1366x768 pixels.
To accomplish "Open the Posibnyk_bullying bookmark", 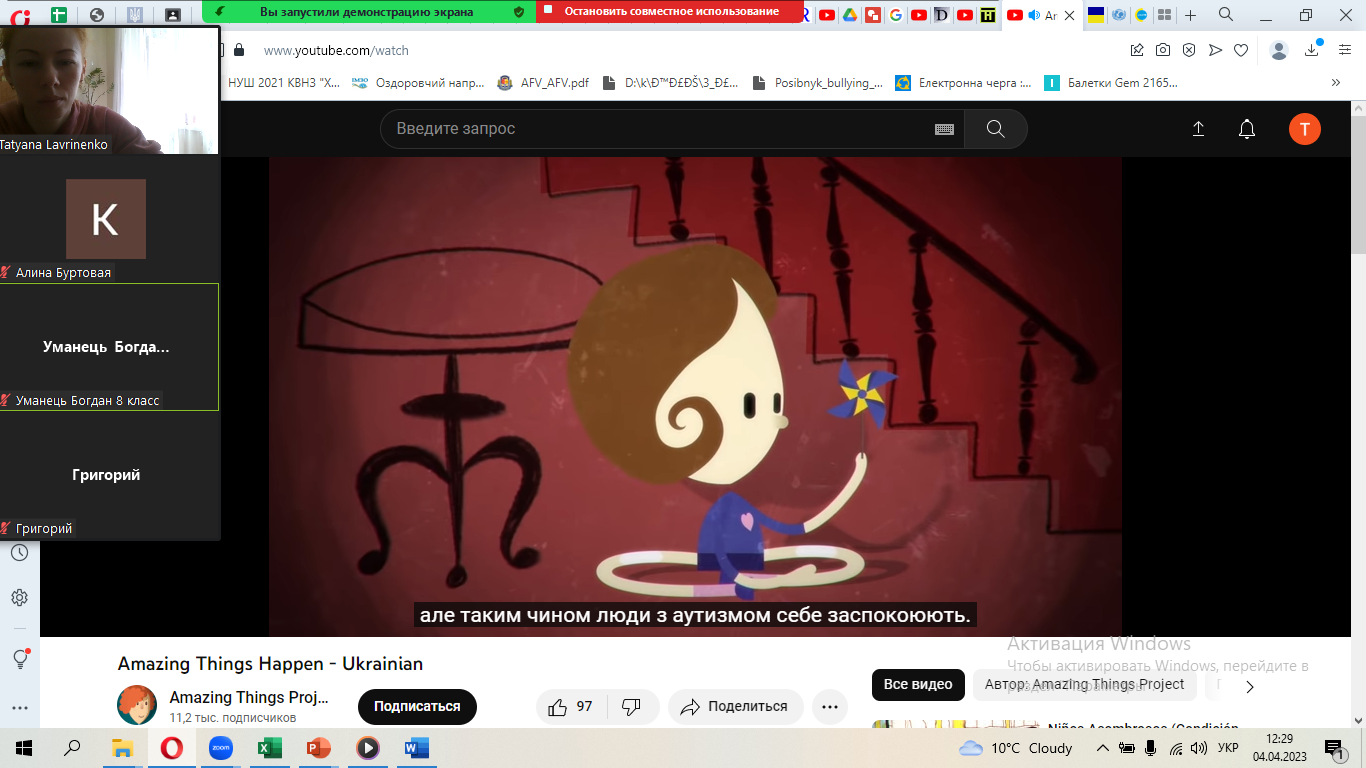I will (817, 83).
